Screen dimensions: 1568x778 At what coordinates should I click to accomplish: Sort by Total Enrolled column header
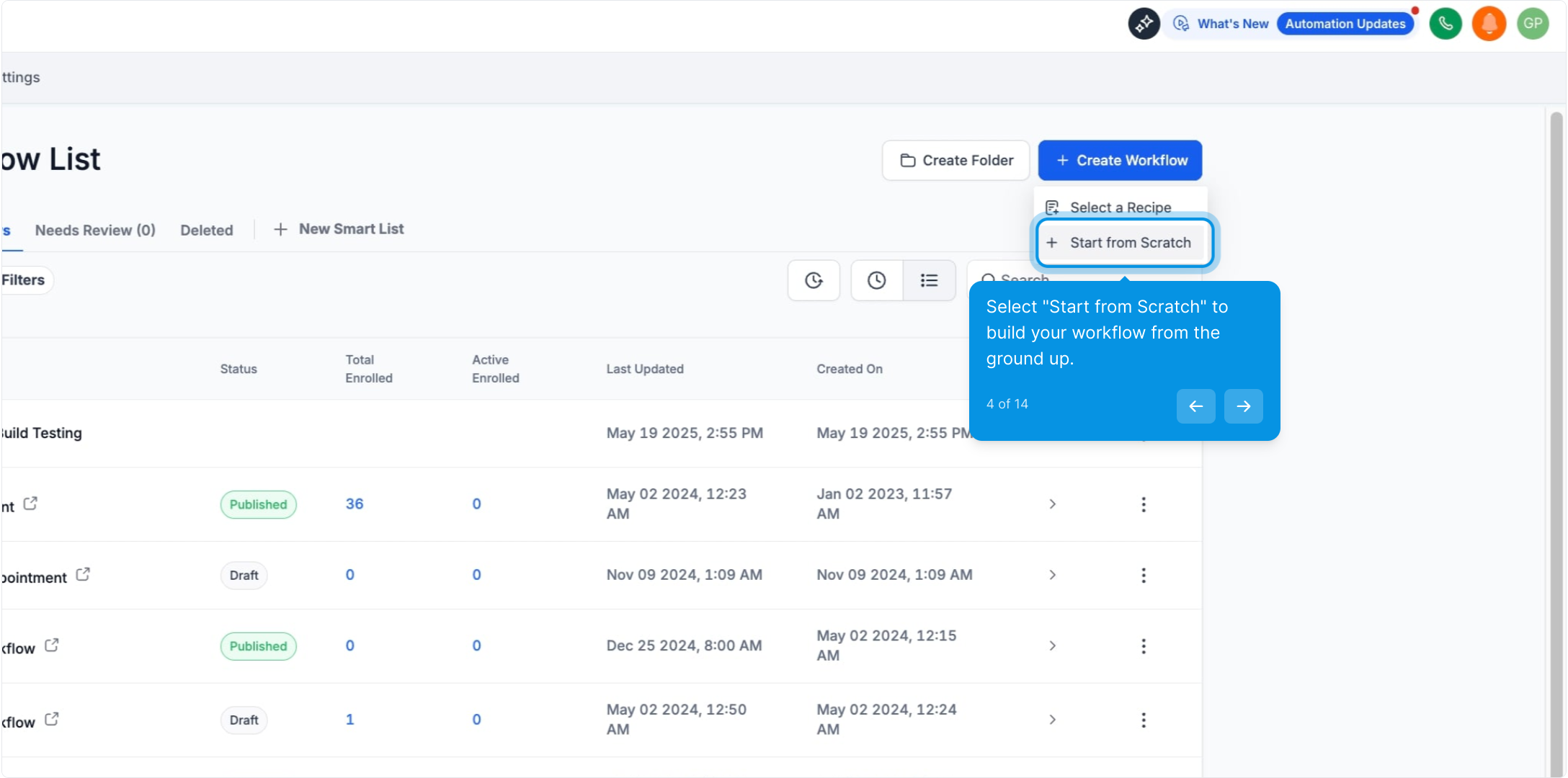[369, 369]
